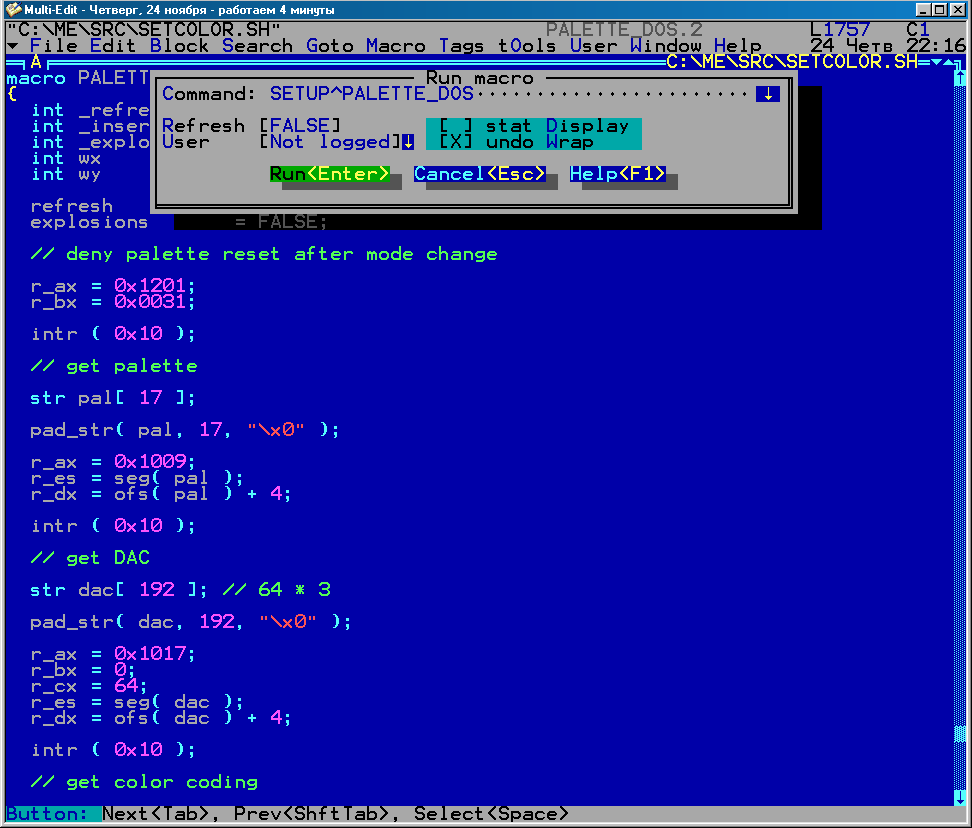This screenshot has height=828, width=972.
Task: Click the scroll up arrow in editor
Action: point(959,78)
